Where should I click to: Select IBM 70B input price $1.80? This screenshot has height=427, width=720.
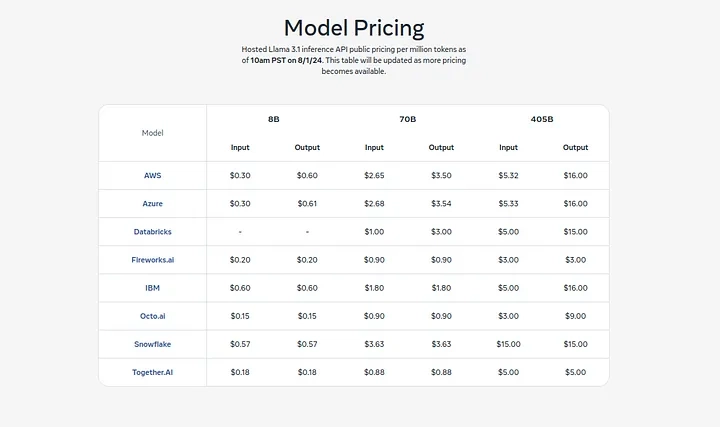tap(374, 287)
